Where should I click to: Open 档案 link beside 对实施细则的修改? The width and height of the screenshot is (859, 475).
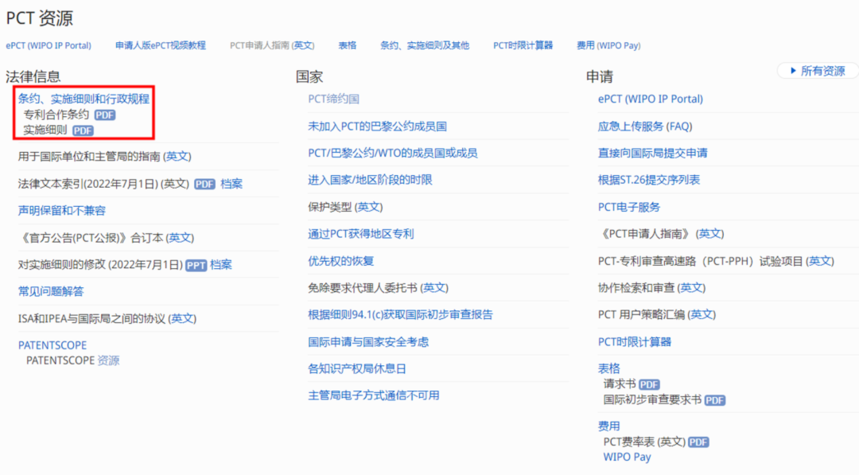click(x=221, y=265)
